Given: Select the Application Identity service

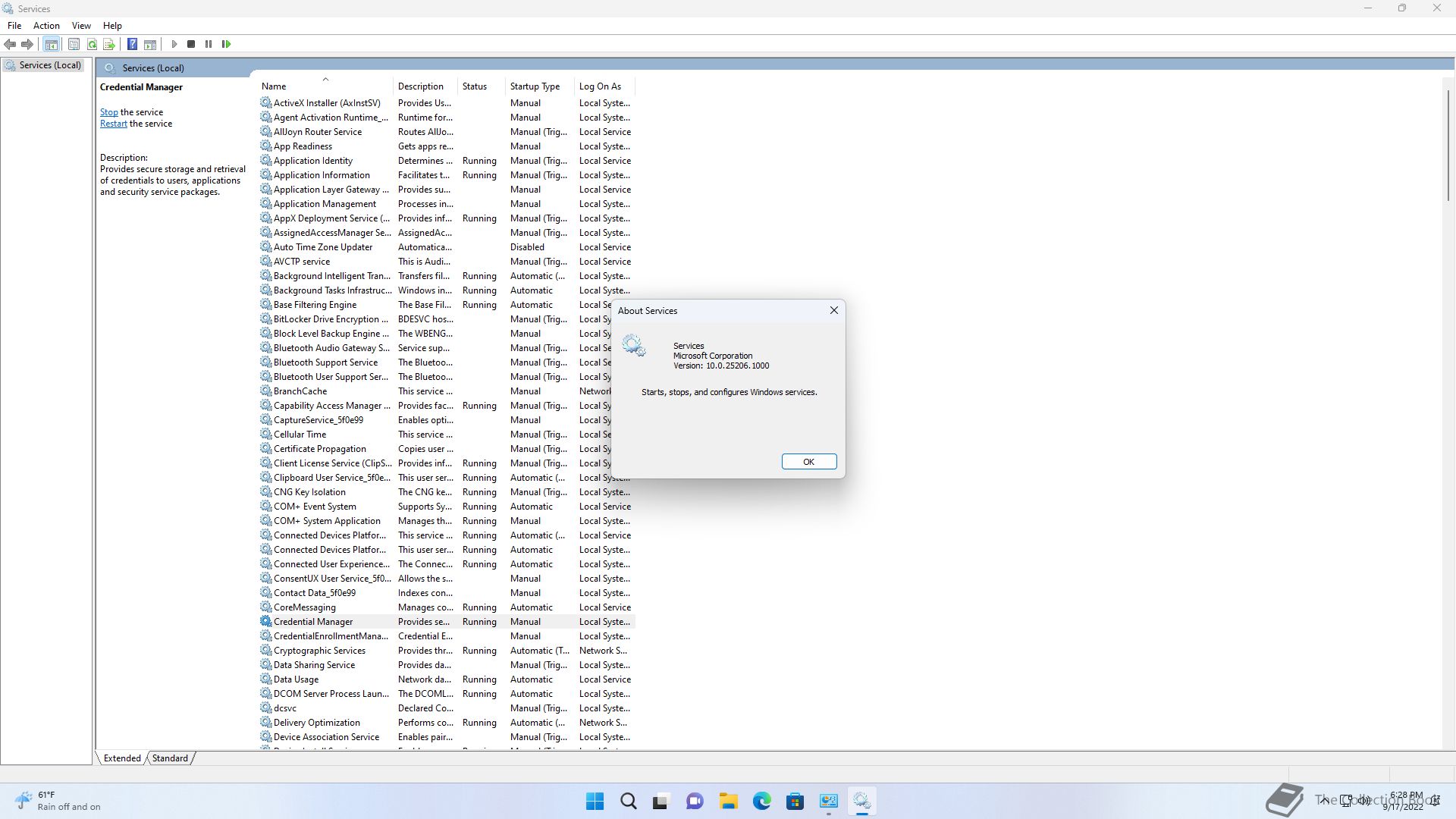Looking at the screenshot, I should [x=447, y=161].
